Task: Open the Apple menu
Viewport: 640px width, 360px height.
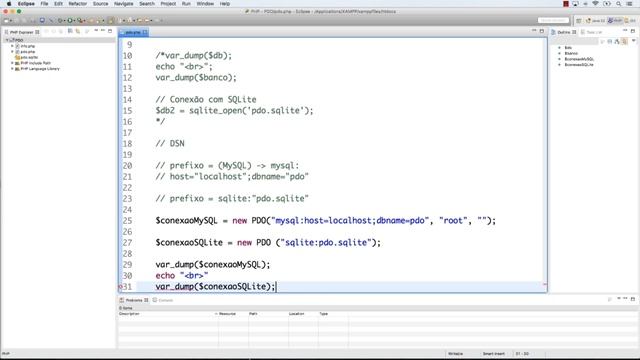Action: click(x=9, y=4)
